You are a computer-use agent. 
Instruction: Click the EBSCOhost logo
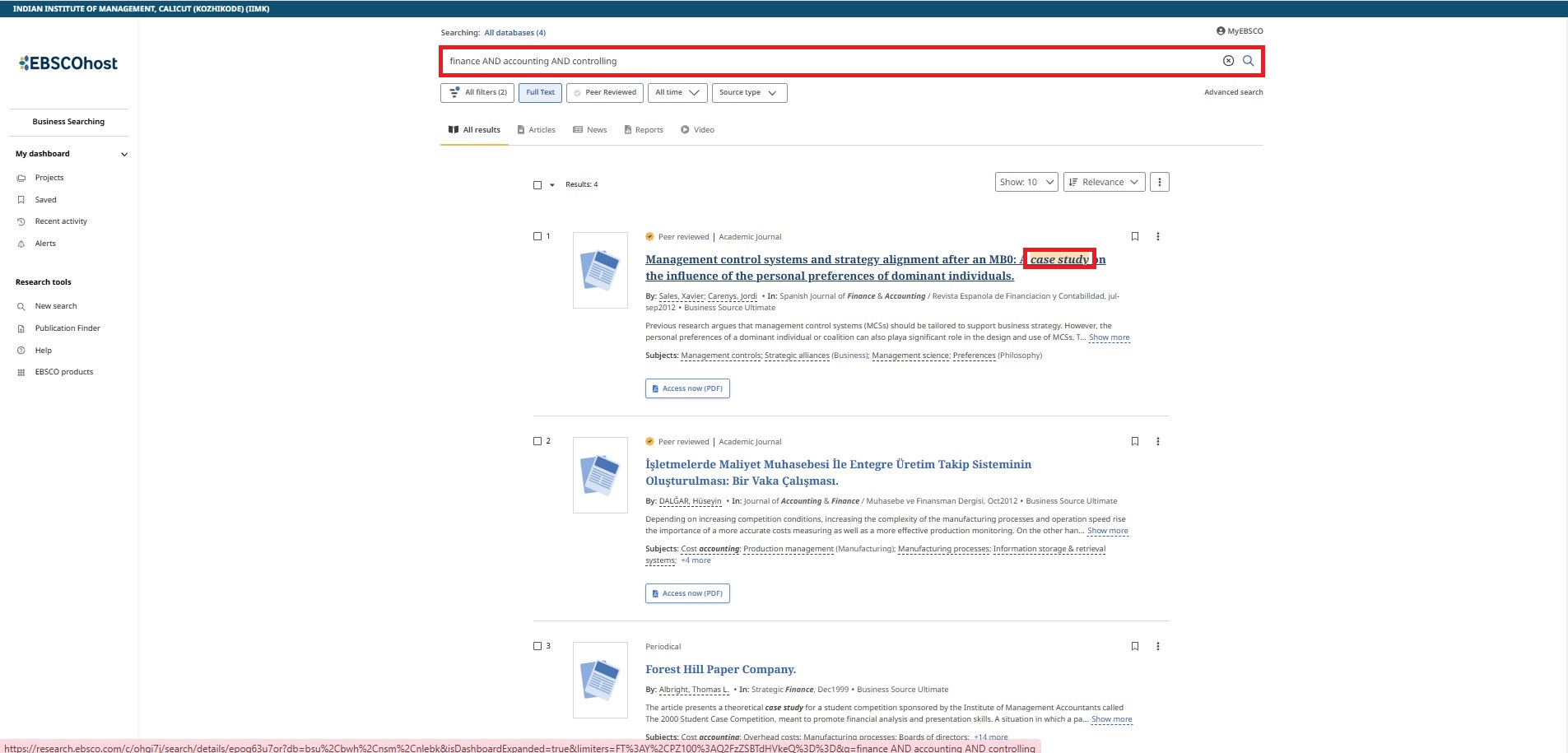click(x=68, y=63)
